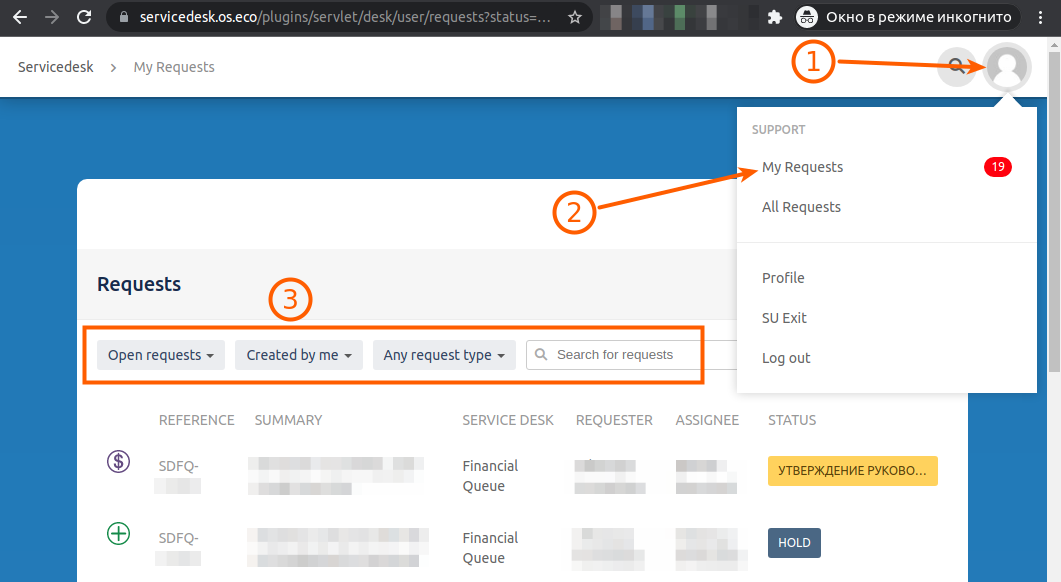Click the HOLD status badge
The image size is (1061, 582).
pos(794,543)
